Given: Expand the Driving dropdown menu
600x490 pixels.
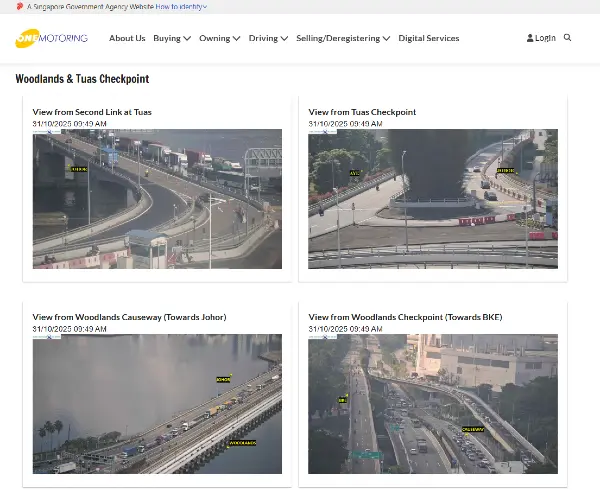Looking at the screenshot, I should 268,38.
